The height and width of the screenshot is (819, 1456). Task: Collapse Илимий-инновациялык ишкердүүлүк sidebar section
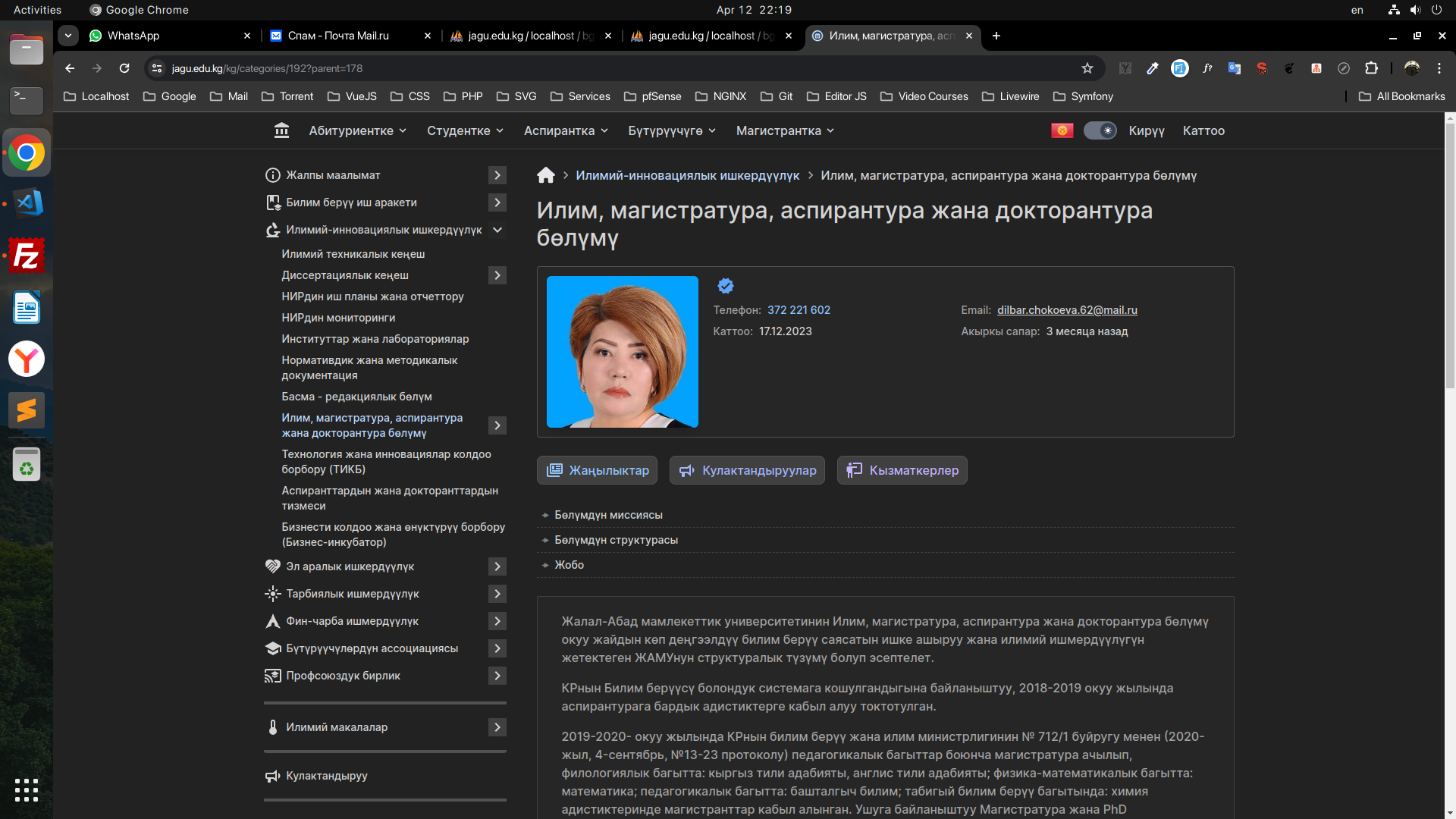click(497, 230)
